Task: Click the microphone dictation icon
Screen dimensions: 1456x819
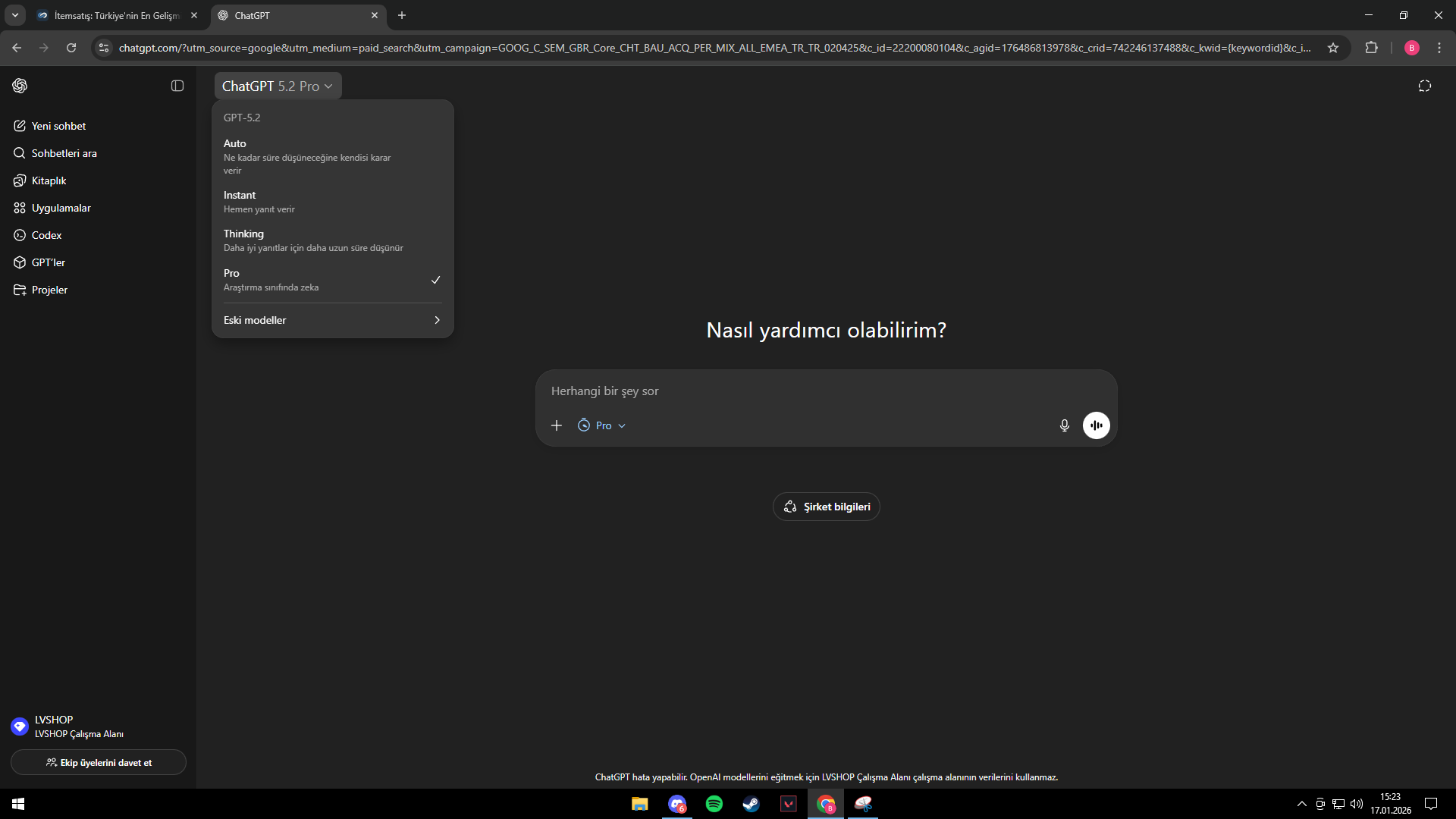Action: (x=1065, y=425)
